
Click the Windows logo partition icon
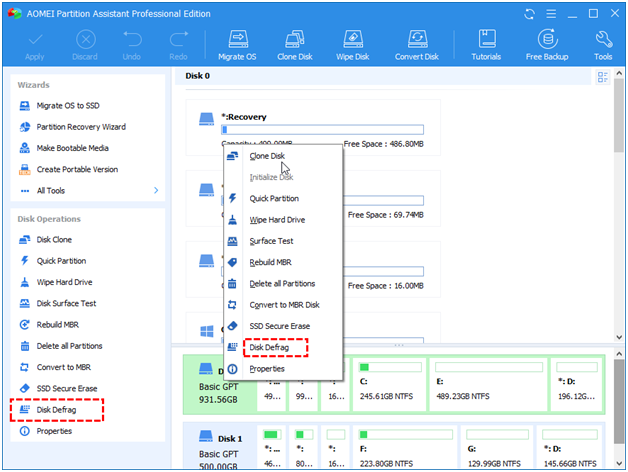pos(207,331)
